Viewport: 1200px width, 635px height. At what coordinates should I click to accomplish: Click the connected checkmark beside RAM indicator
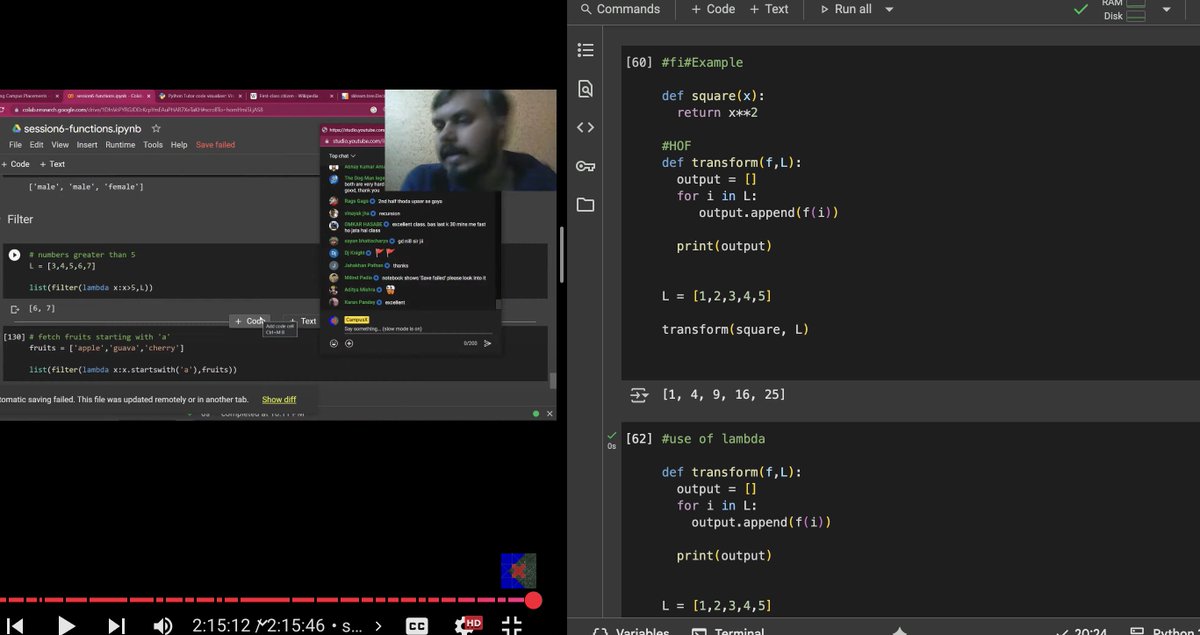1080,9
